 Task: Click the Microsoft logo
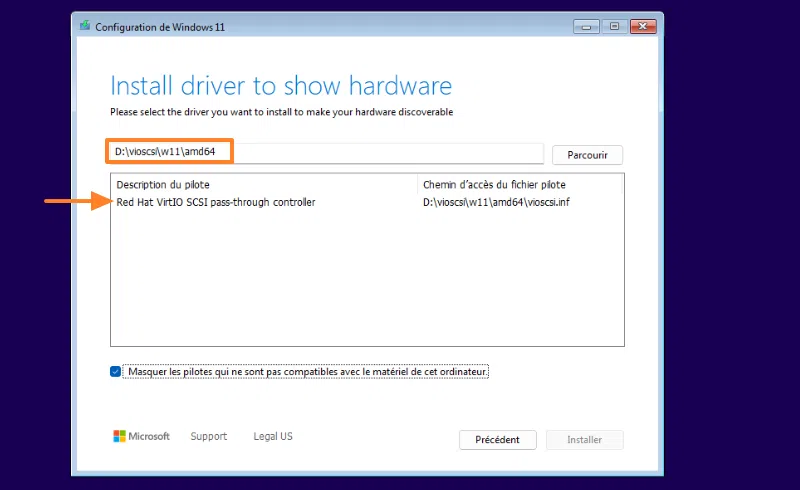[x=141, y=436]
